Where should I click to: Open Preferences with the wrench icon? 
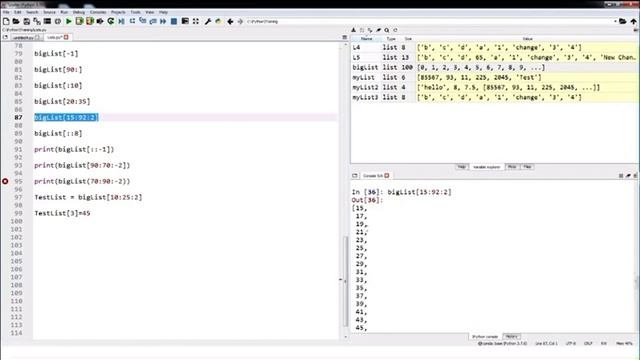pos(208,21)
